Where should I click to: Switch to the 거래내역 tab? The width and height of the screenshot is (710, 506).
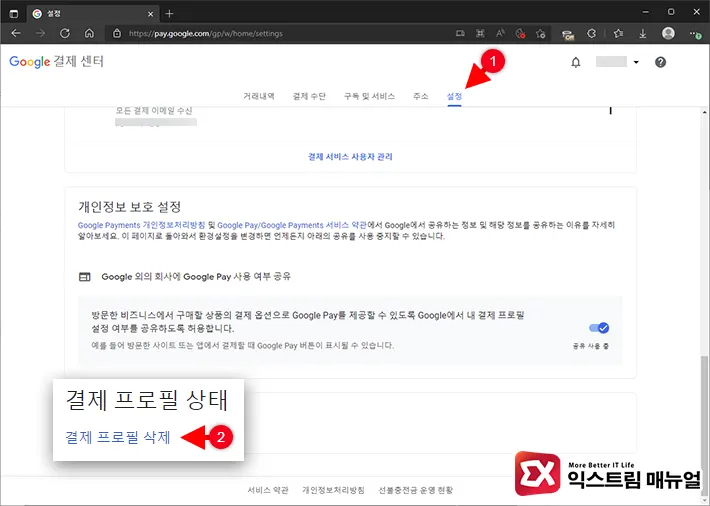259,96
